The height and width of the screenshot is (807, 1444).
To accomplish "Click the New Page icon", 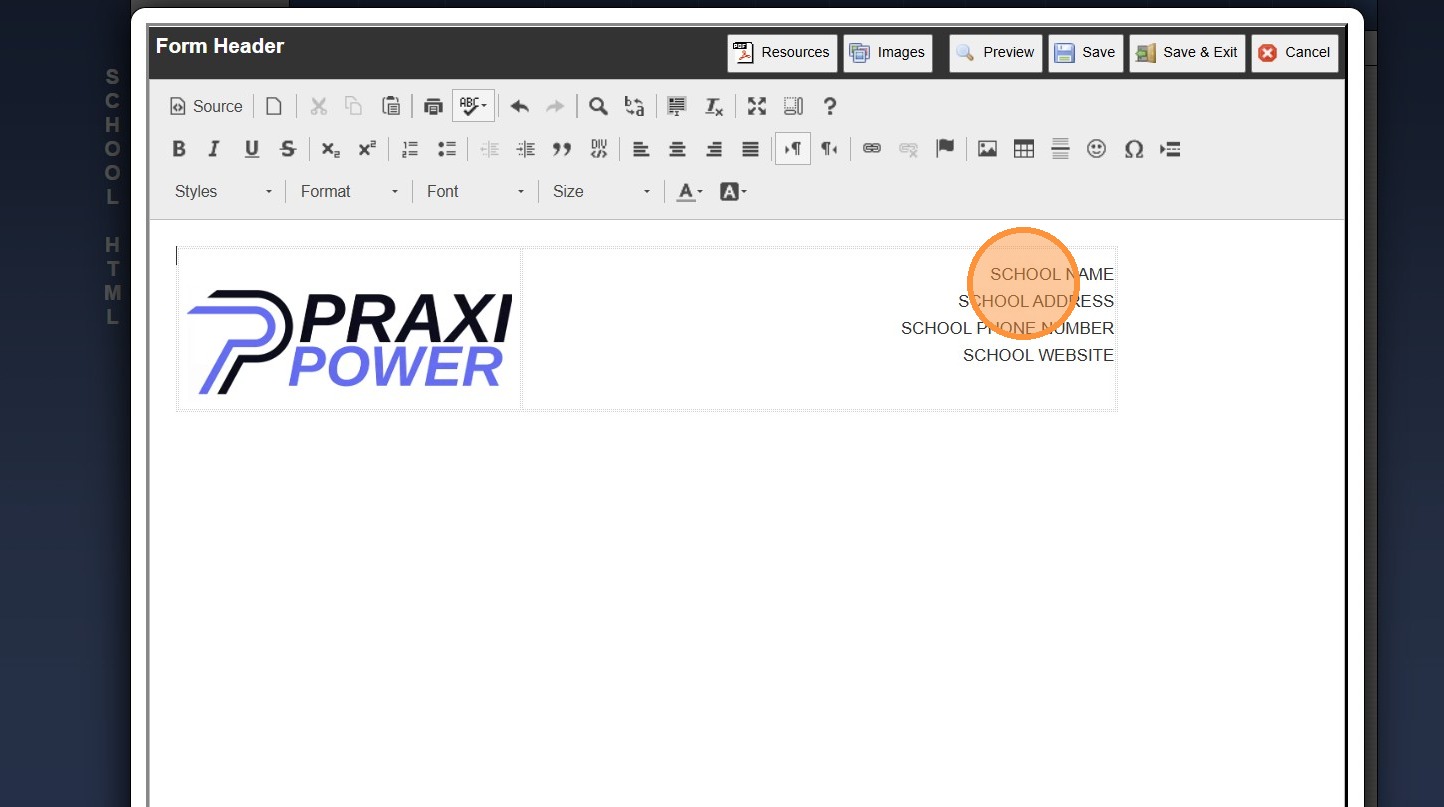I will coord(274,106).
